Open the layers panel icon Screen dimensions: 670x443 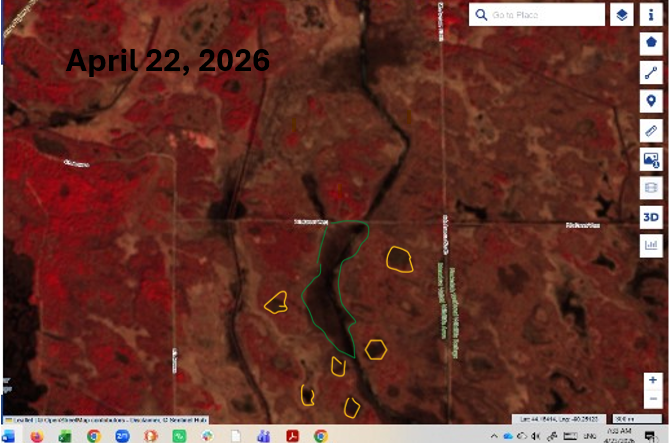point(622,15)
